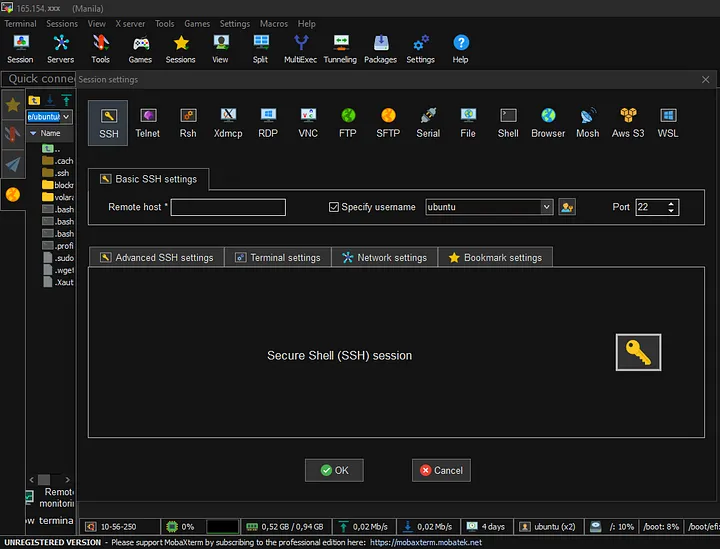Select the Mosh session icon
The width and height of the screenshot is (720, 549).
(x=588, y=122)
